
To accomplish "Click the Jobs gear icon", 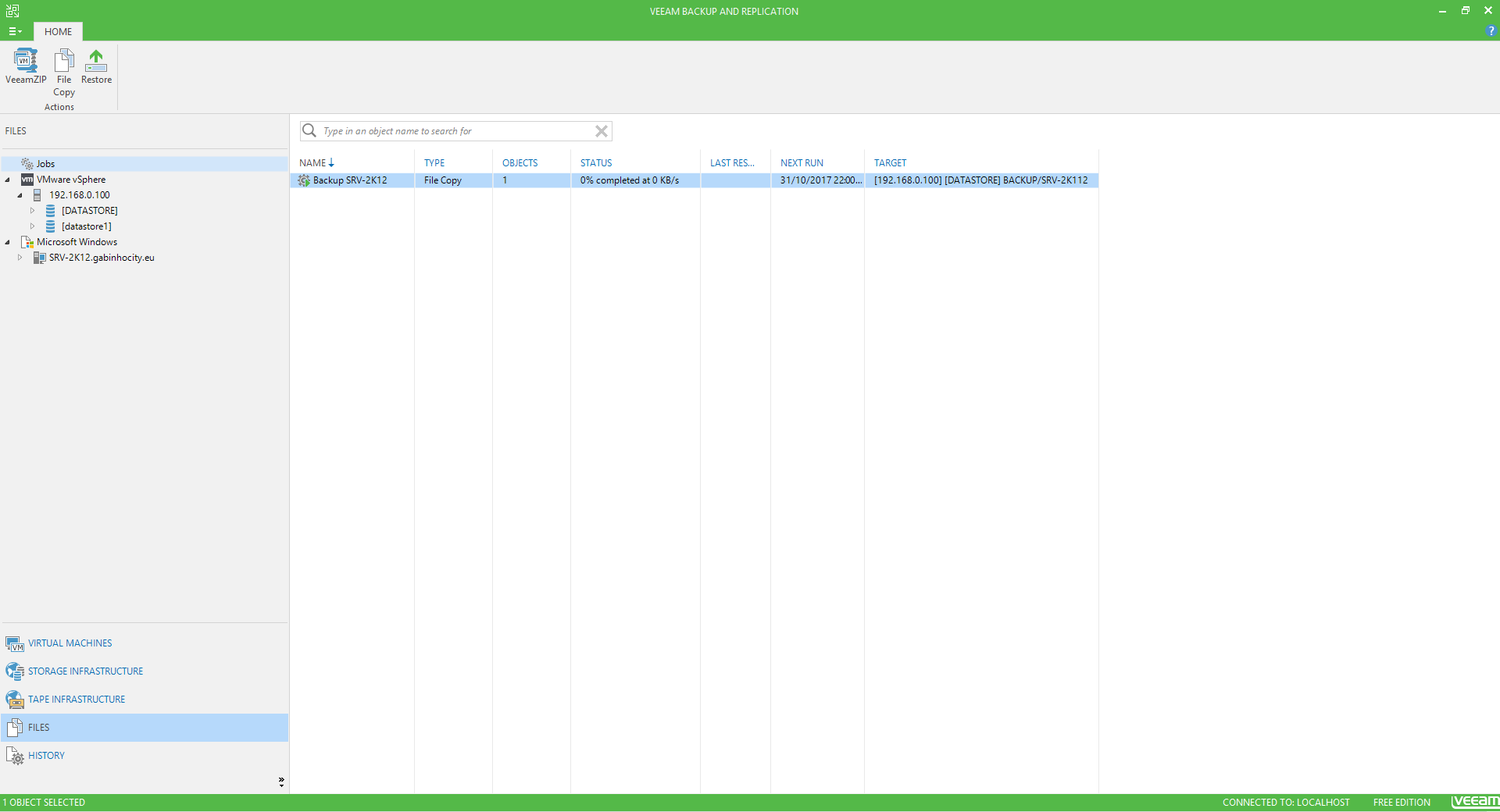I will 27,164.
